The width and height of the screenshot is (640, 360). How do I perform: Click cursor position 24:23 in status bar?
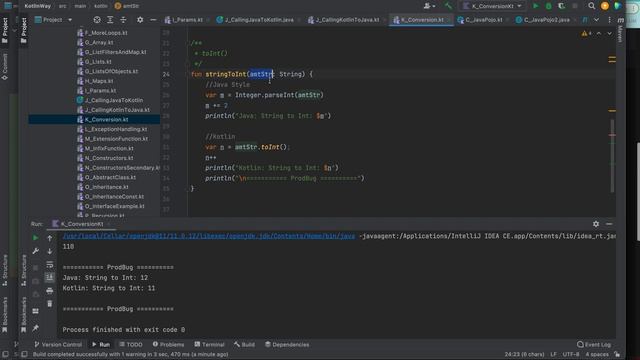coord(524,354)
